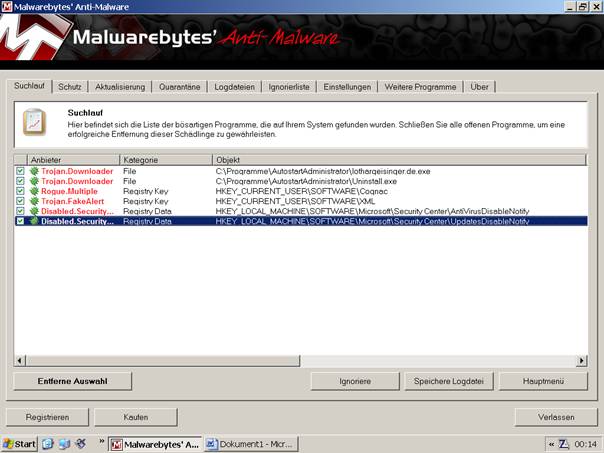
Task: Click the bug icon next to Rogue.Multiple
Action: [34, 191]
